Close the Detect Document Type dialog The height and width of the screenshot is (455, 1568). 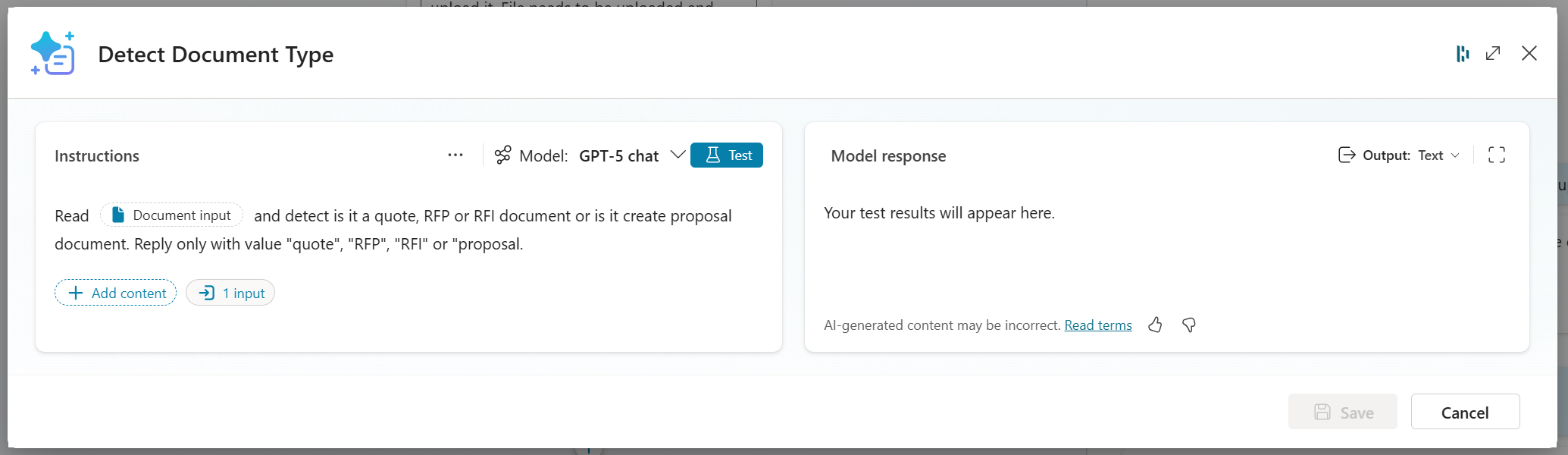click(x=1529, y=53)
